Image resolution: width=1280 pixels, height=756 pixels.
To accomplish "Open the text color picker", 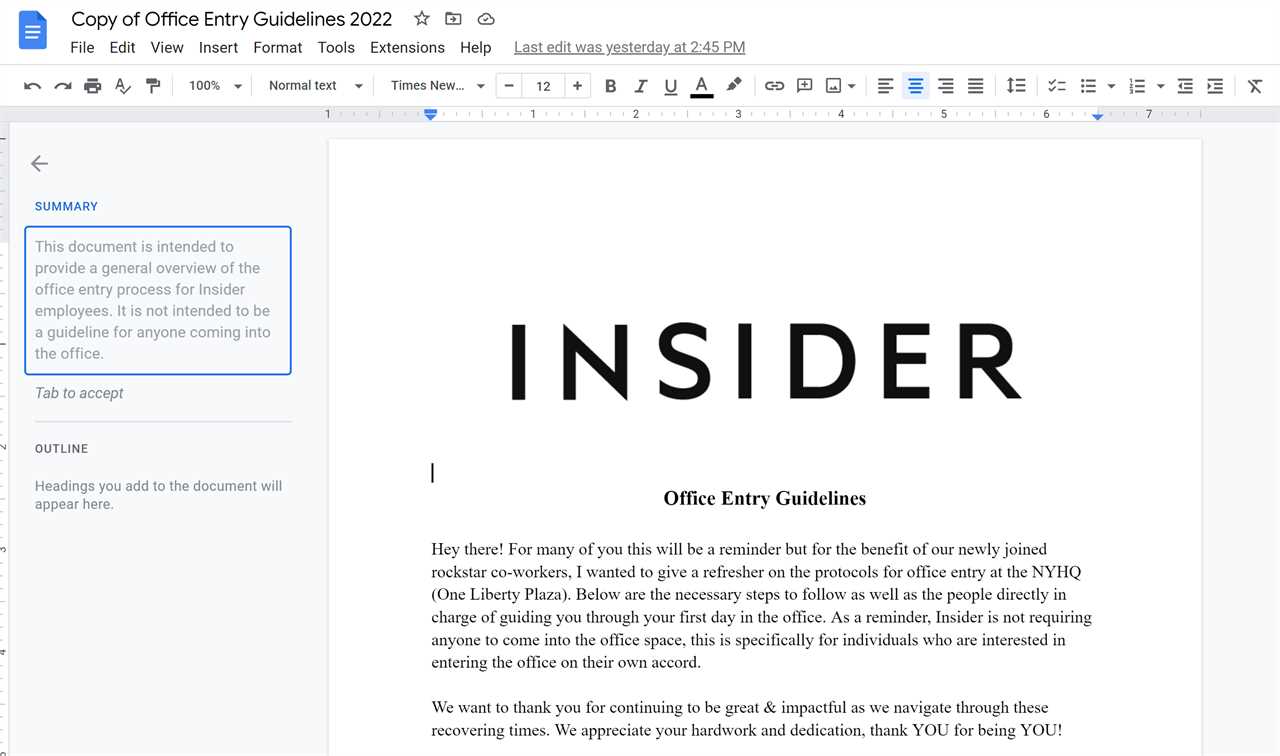I will [702, 86].
